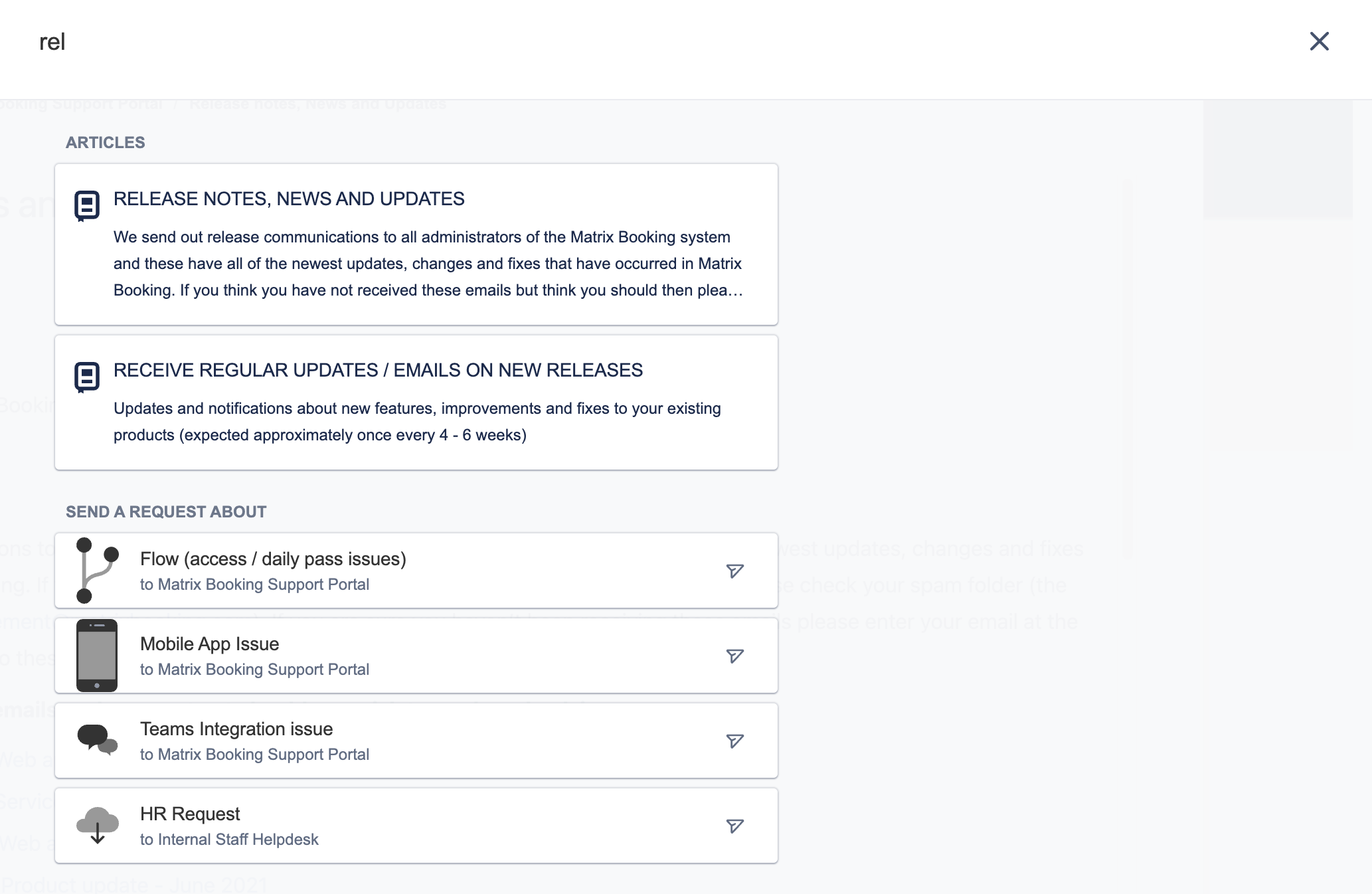The height and width of the screenshot is (894, 1372).
Task: Click the article icon beside Receive Regular Updates
Action: click(x=87, y=377)
